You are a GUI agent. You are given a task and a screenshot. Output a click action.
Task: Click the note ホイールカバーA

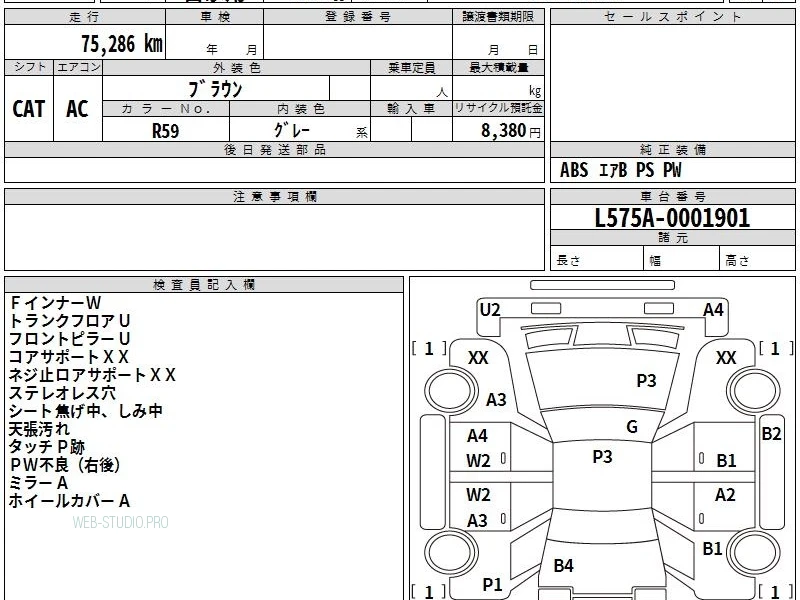click(69, 501)
